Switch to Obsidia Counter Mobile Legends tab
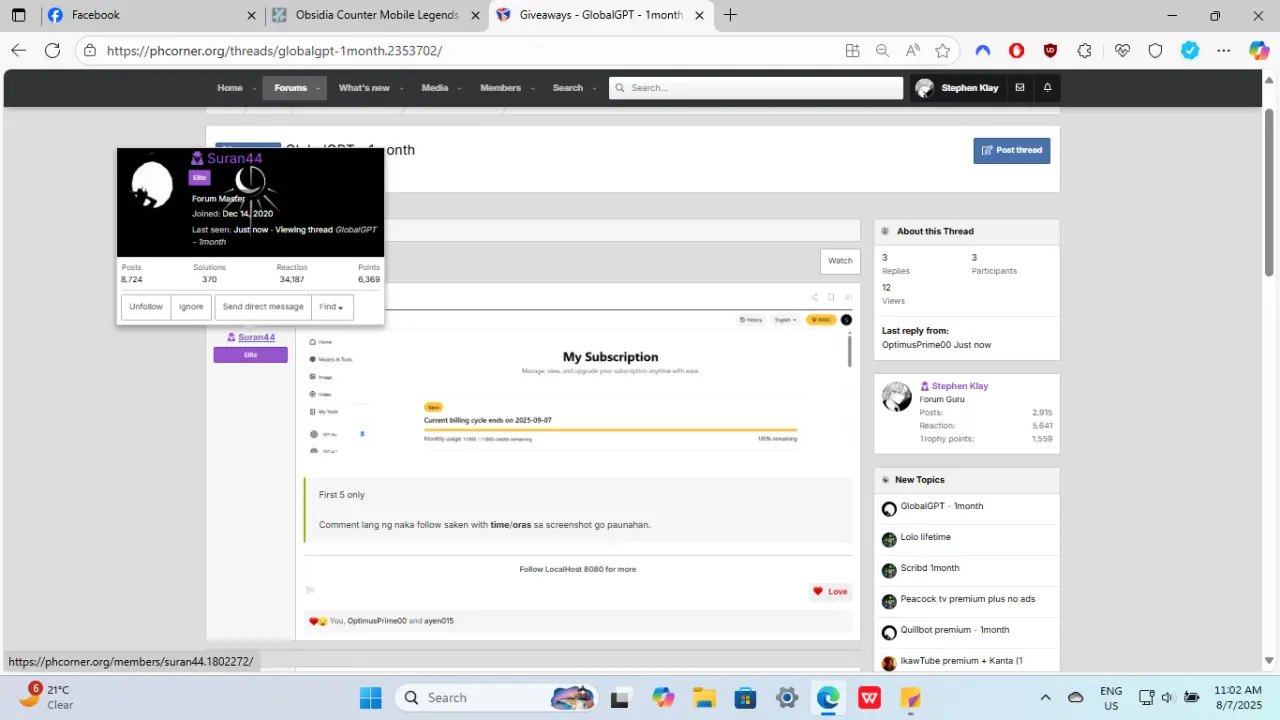 click(377, 15)
